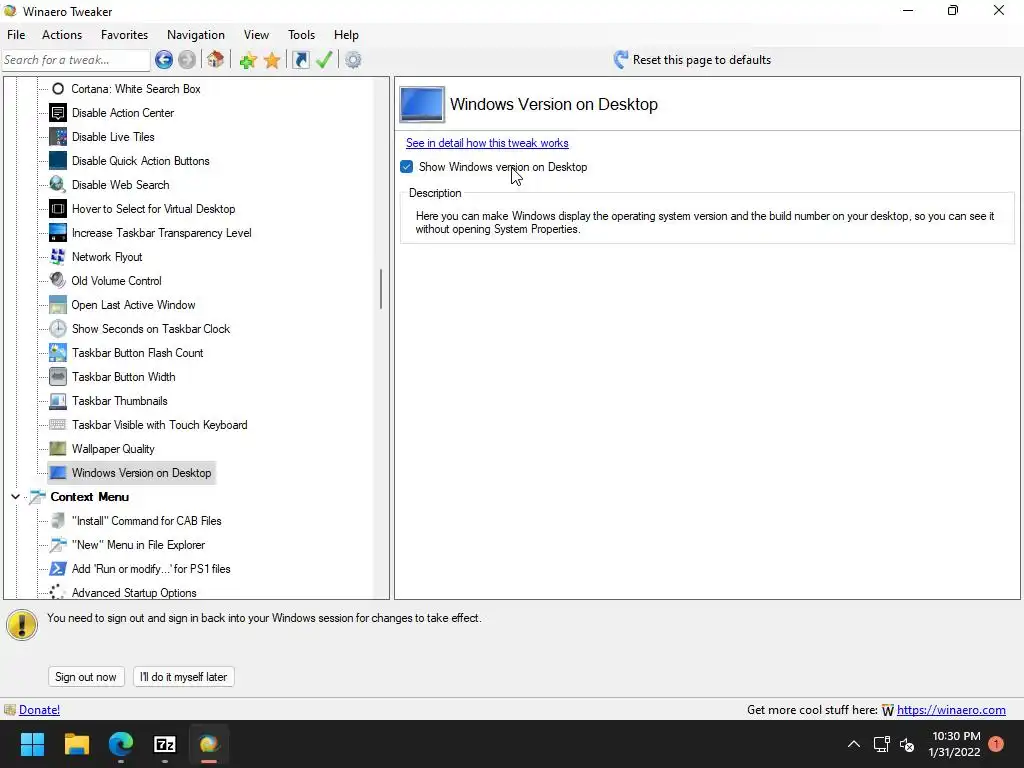Click the Wallpaper Quality icon
Screen dimensions: 1024x768
pos(58,449)
